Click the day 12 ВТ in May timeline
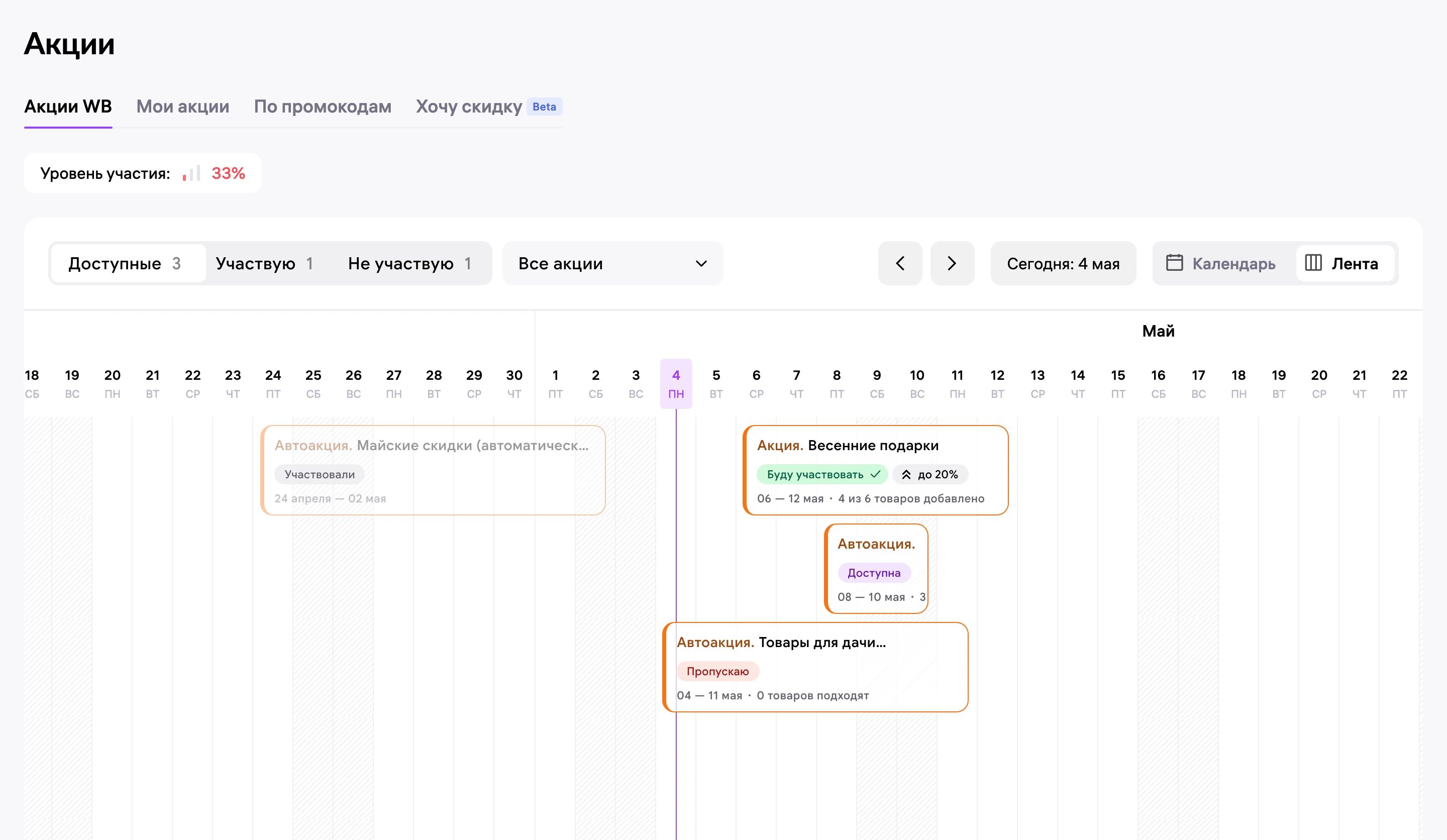Screen dimensions: 1447x840 tap(997, 383)
